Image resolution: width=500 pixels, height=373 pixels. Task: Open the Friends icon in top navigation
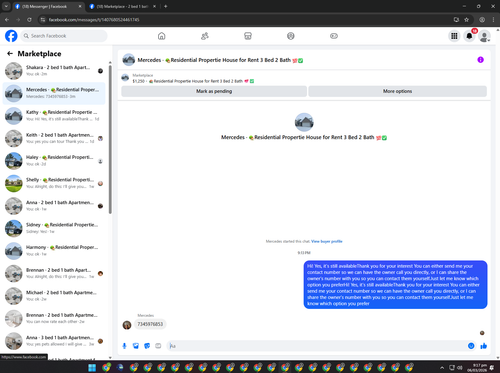coord(205,36)
